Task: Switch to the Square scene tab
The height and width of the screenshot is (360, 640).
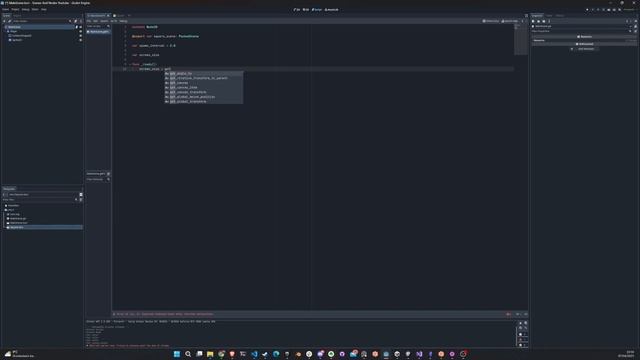Action: point(119,16)
